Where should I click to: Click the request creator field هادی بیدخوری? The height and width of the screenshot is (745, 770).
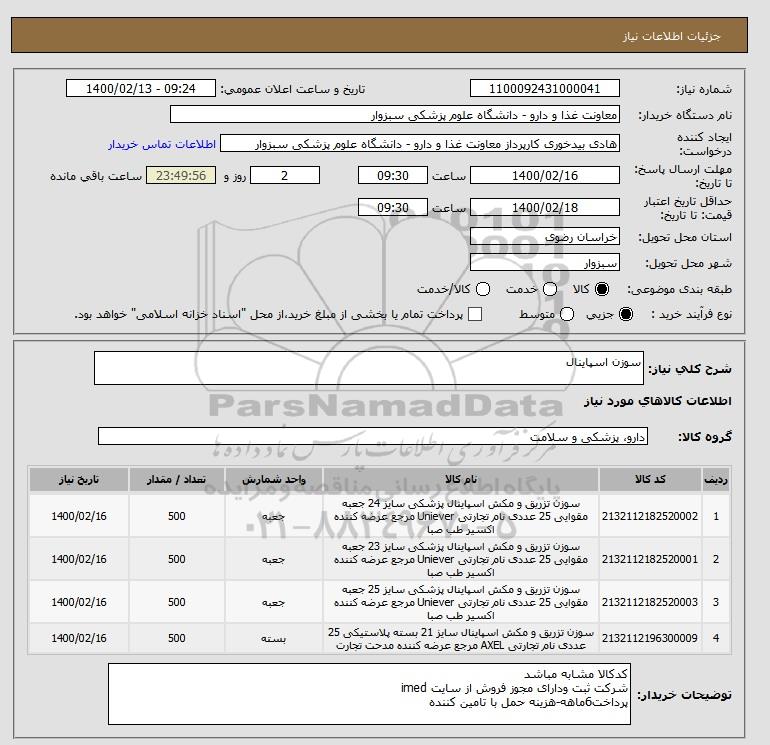[420, 144]
